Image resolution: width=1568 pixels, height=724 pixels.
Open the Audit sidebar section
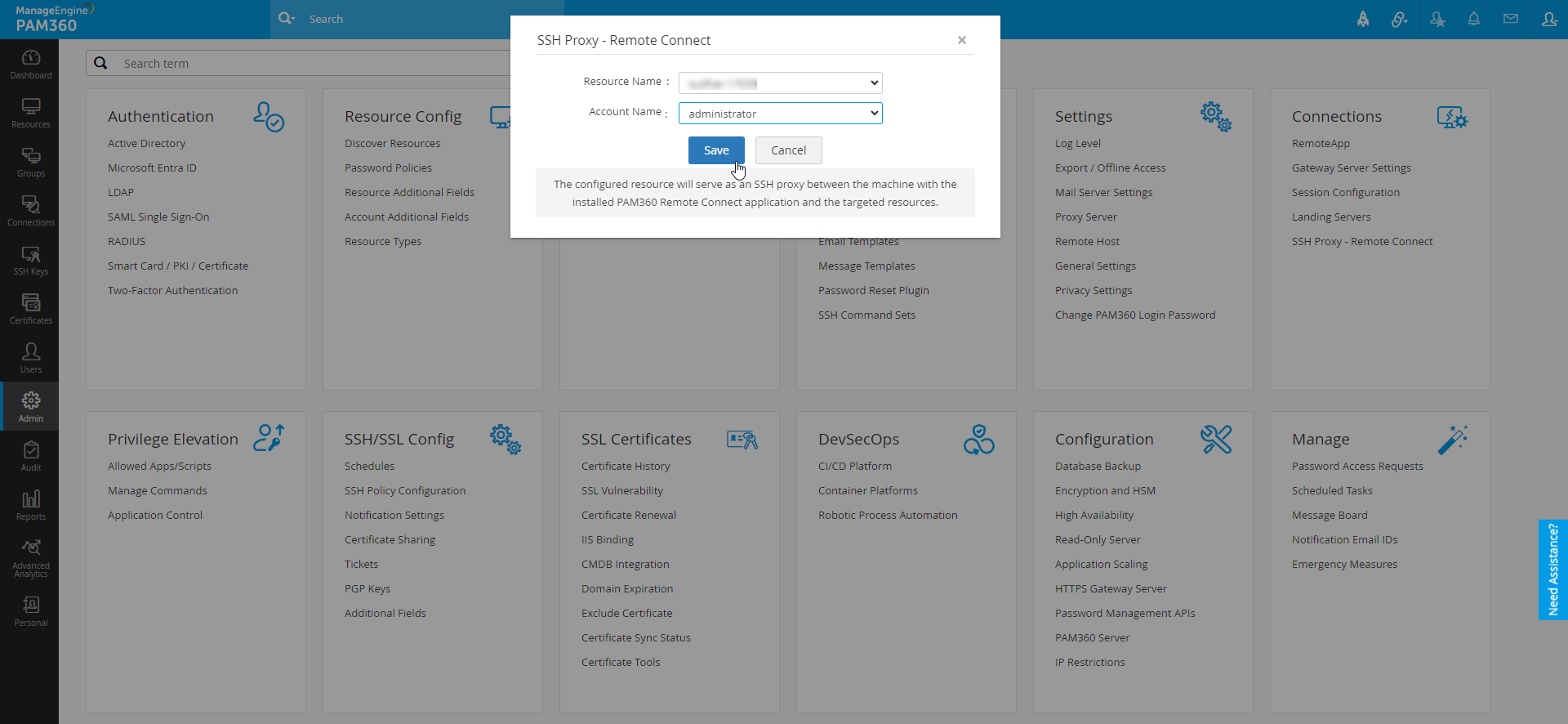30,456
